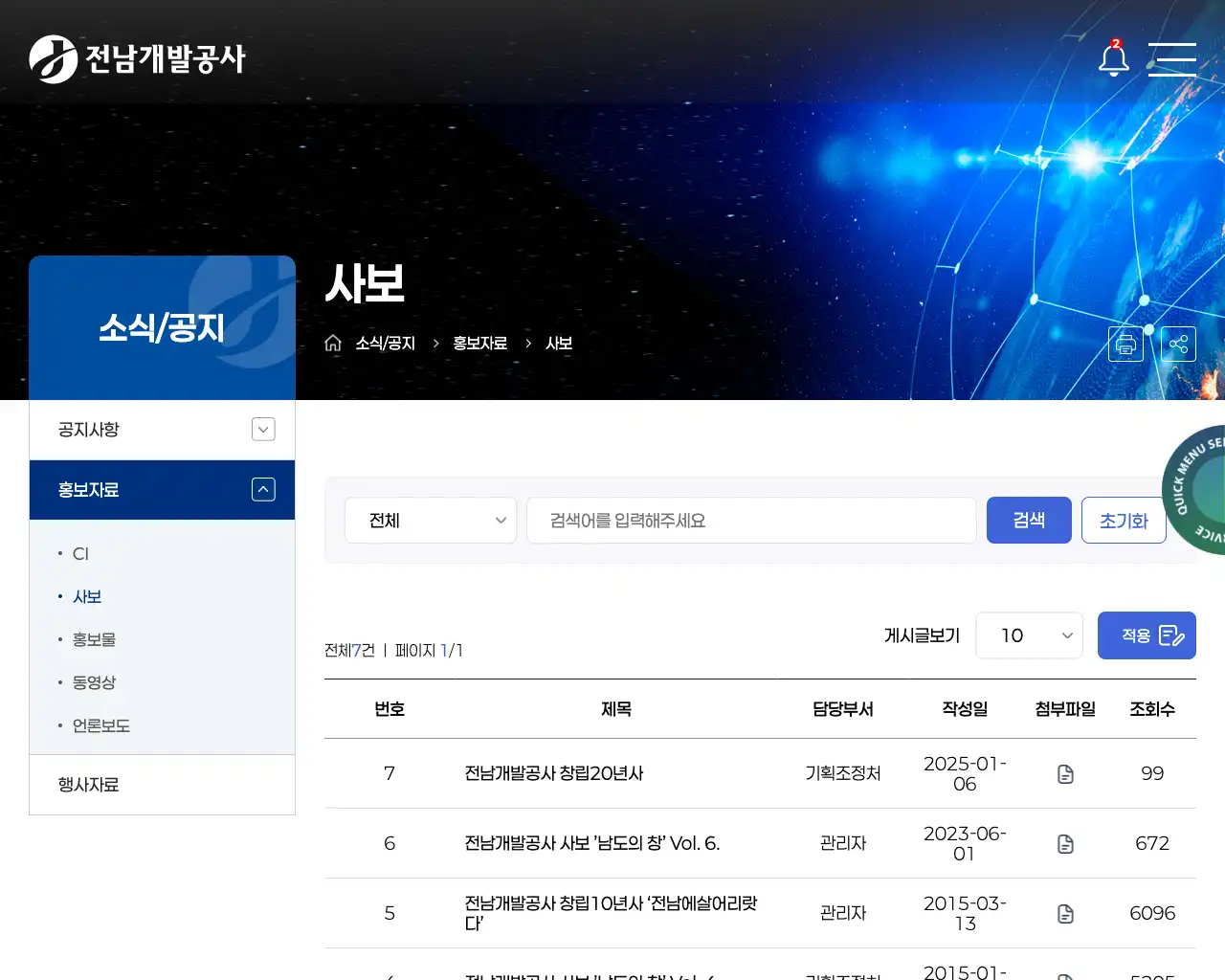Click the 소식/공지 sidebar title banner
The height and width of the screenshot is (980, 1225).
[x=162, y=327]
